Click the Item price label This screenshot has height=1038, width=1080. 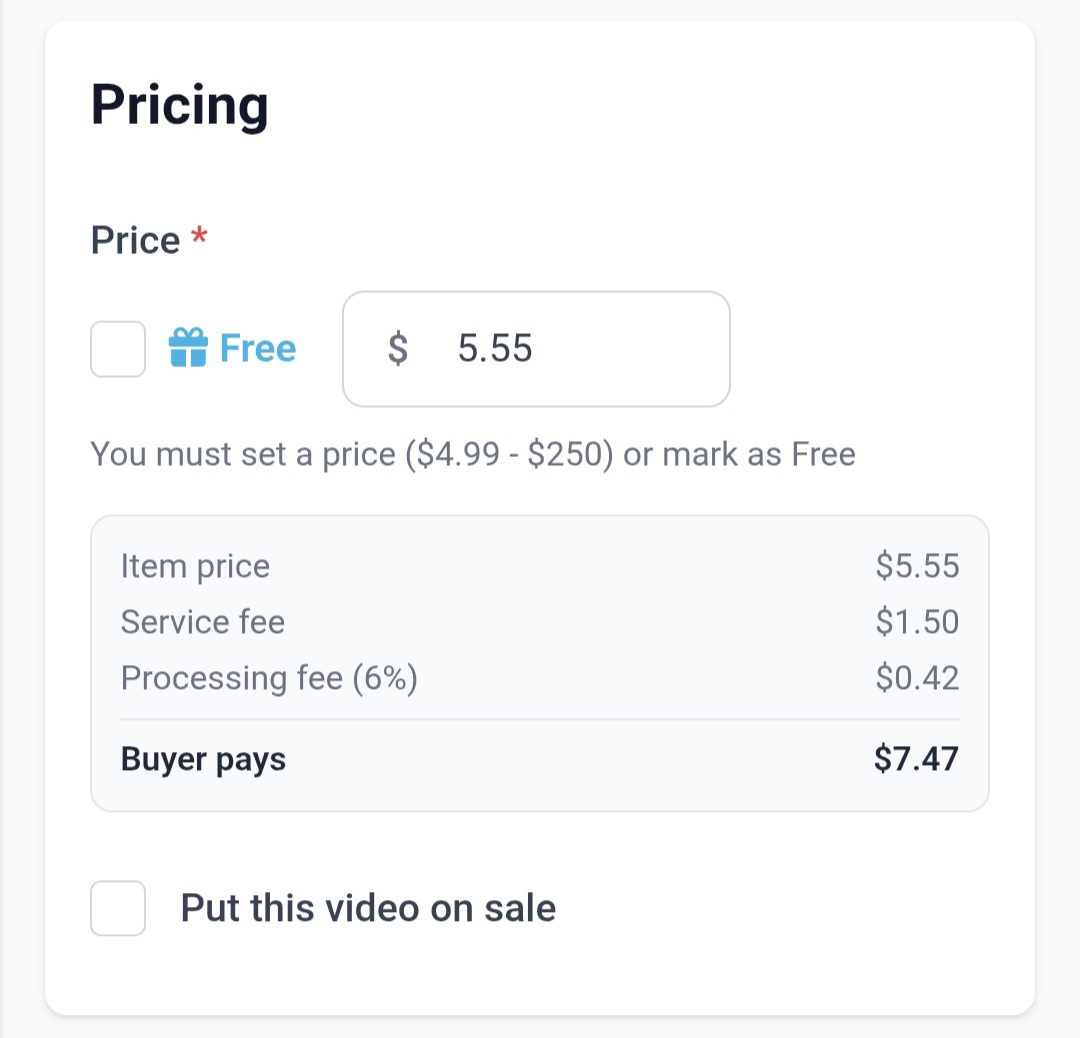click(x=195, y=567)
